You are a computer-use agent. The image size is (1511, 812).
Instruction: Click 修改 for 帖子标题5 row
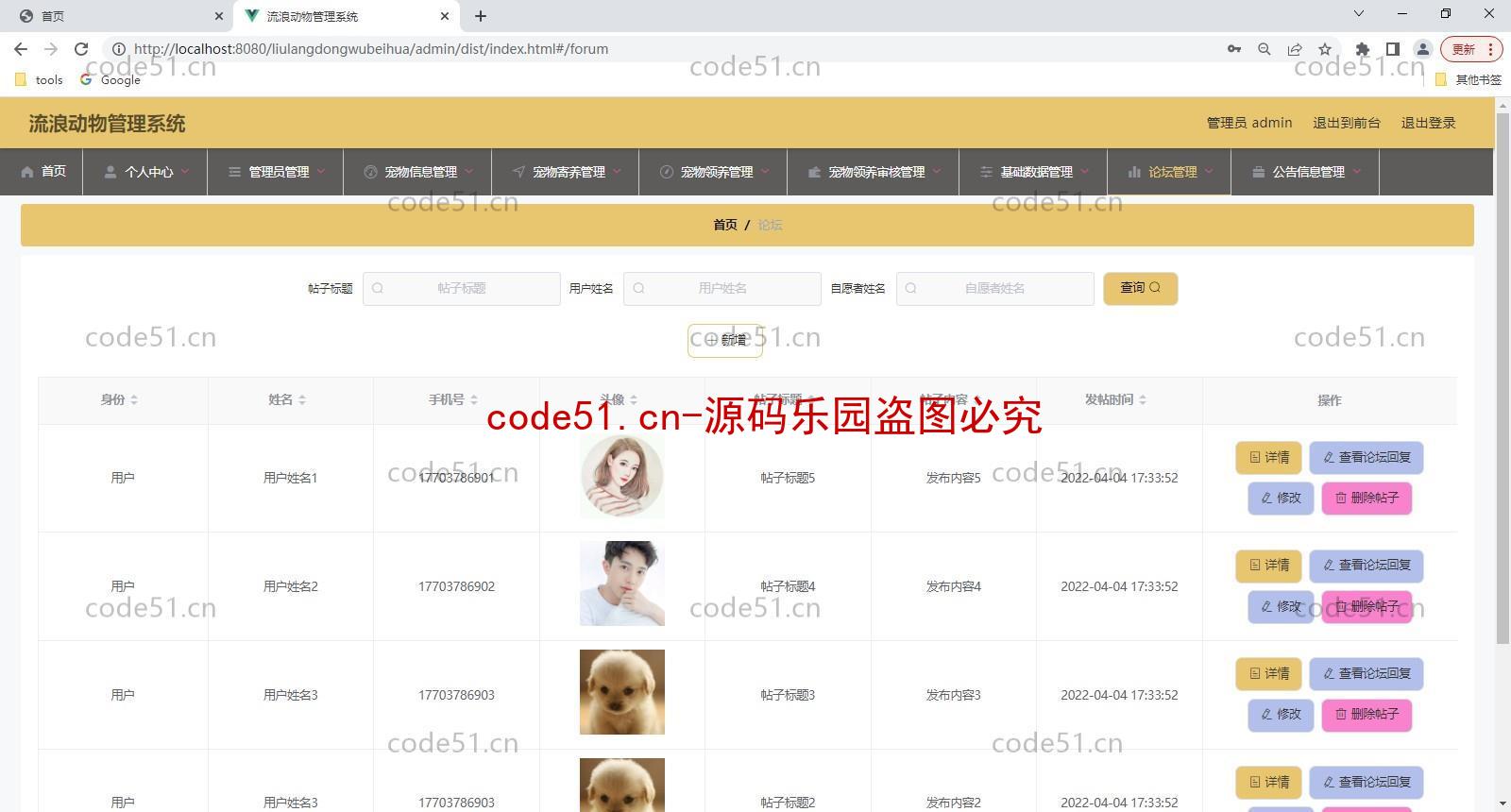[x=1282, y=499]
